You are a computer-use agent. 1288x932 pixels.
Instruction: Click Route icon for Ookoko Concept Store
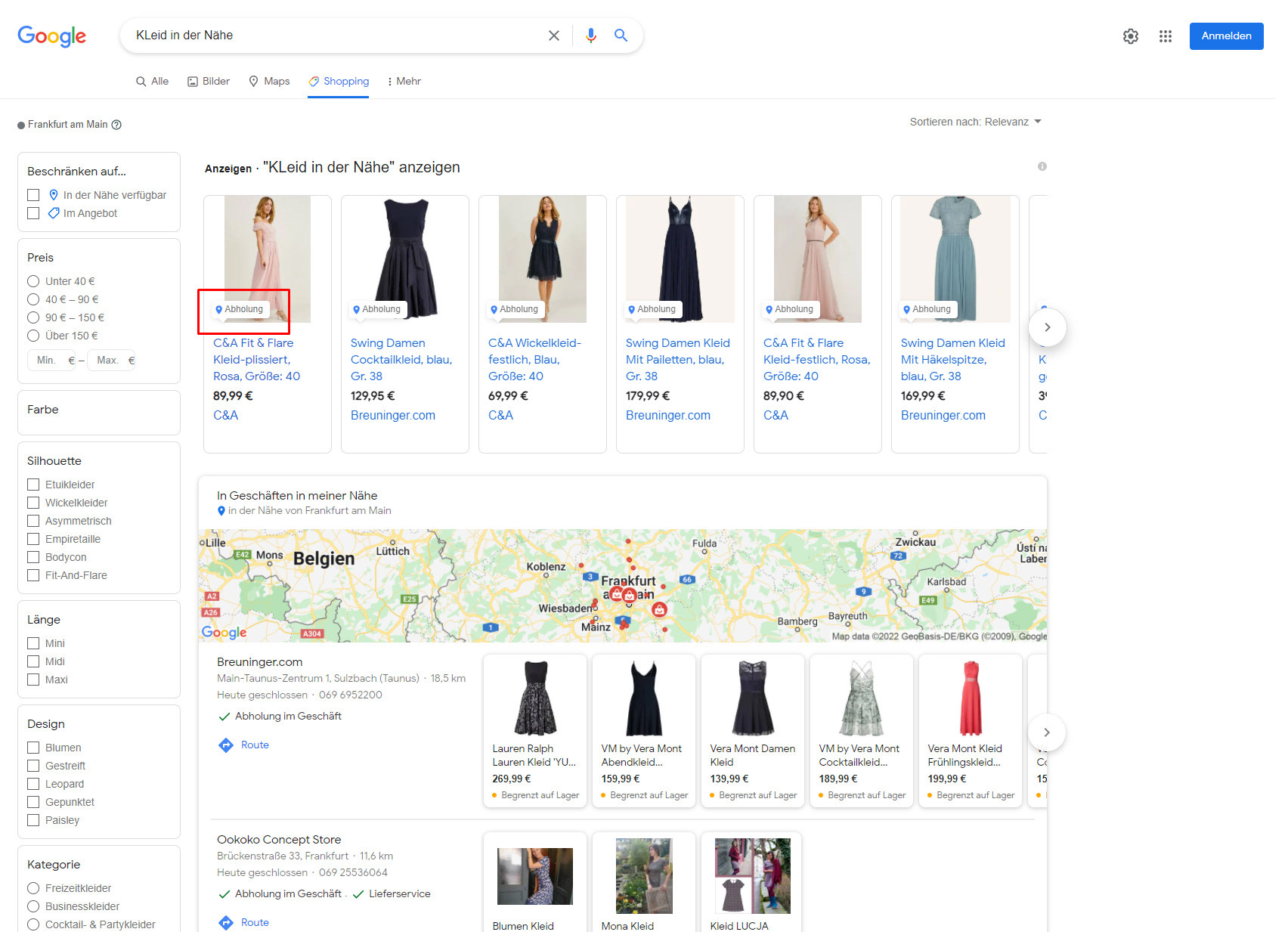(x=225, y=923)
